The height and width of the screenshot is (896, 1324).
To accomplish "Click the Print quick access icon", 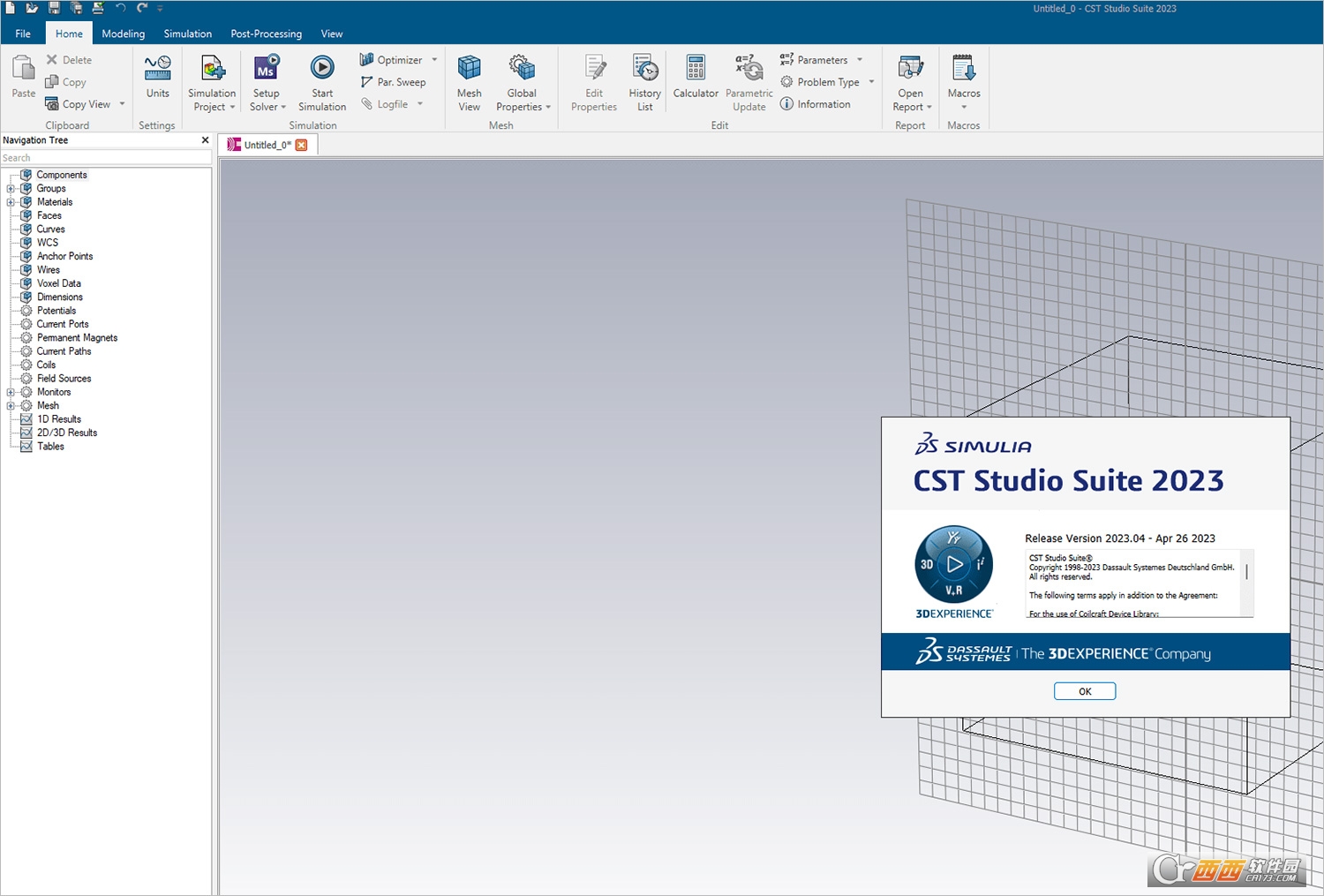I will pyautogui.click(x=98, y=8).
